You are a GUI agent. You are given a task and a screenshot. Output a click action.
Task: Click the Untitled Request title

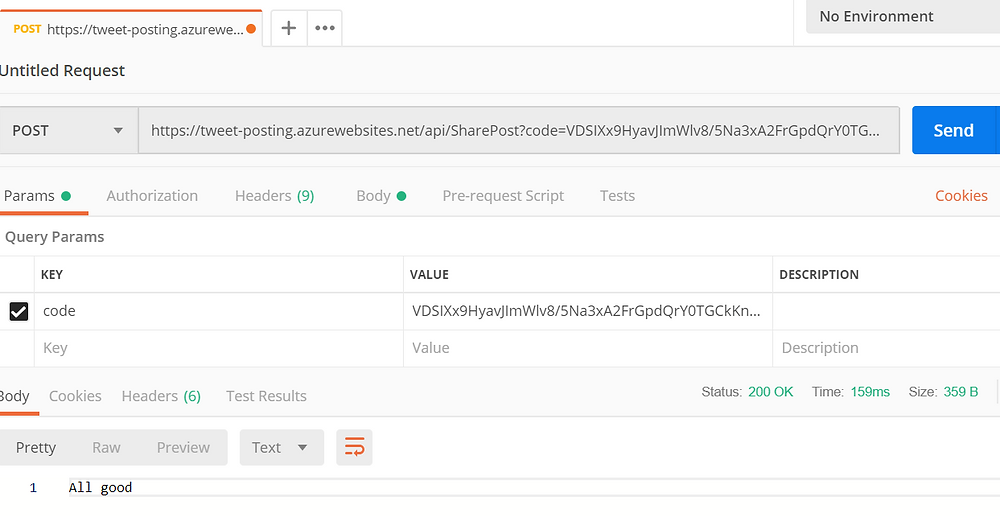pos(62,71)
